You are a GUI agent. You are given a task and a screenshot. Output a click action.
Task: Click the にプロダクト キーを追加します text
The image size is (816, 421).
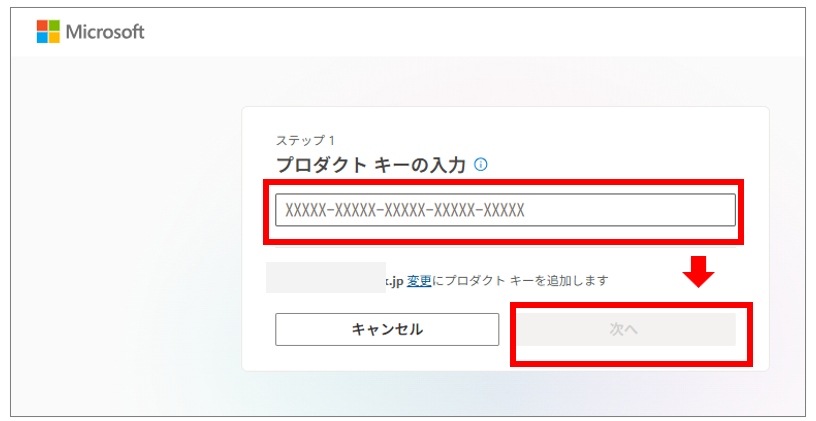(520, 281)
